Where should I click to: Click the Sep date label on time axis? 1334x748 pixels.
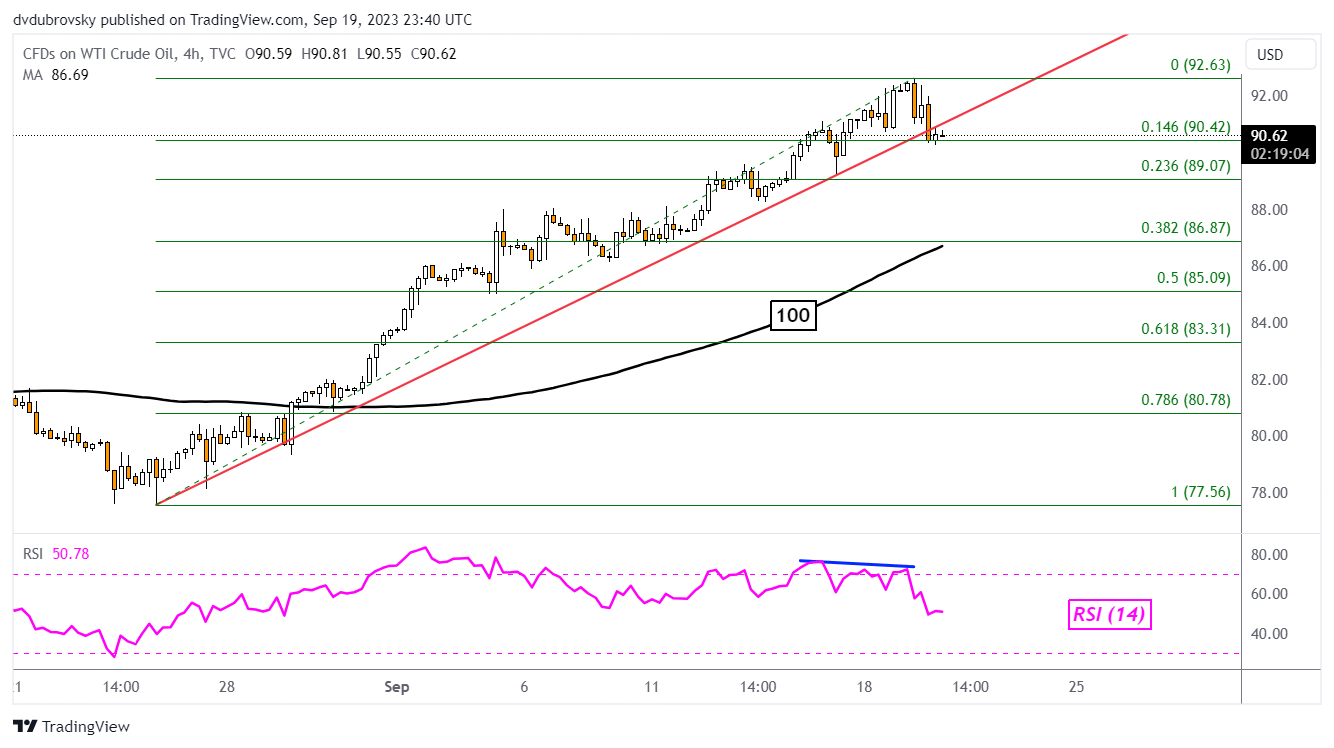[397, 687]
